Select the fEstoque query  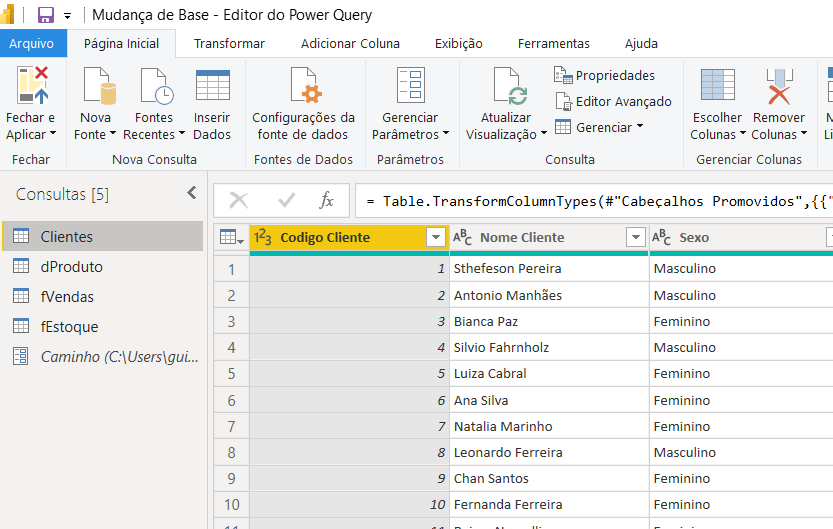[103, 327]
